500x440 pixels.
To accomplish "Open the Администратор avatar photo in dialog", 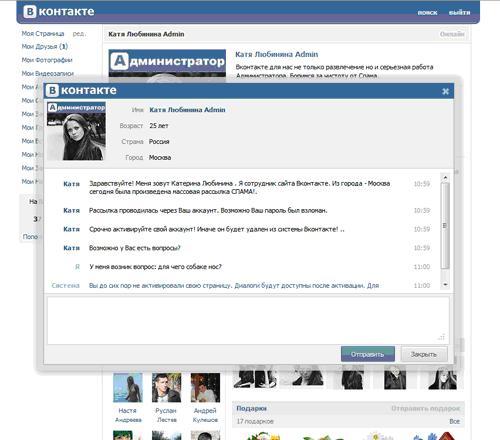I will click(x=76, y=131).
